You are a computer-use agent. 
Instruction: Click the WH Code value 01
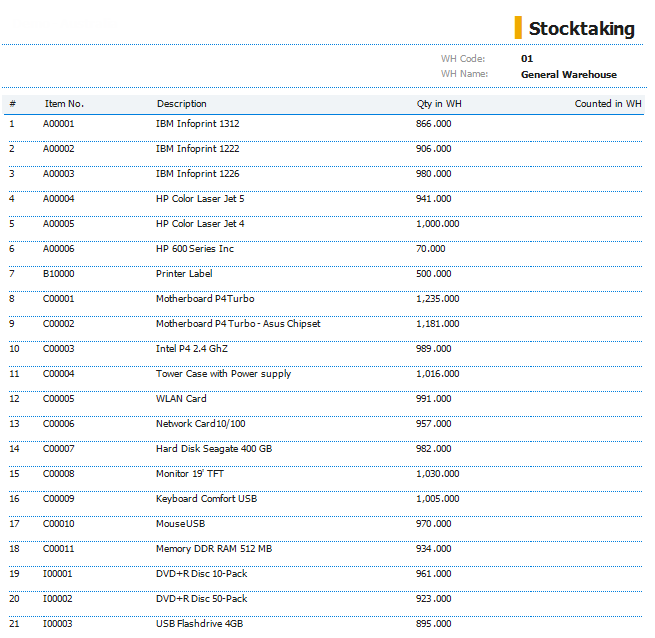(527, 59)
